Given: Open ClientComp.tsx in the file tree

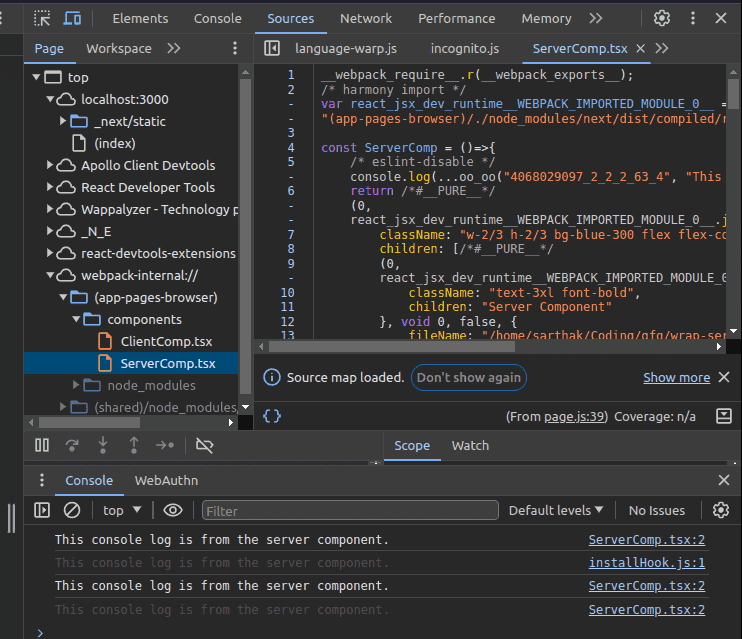Looking at the screenshot, I should (166, 341).
